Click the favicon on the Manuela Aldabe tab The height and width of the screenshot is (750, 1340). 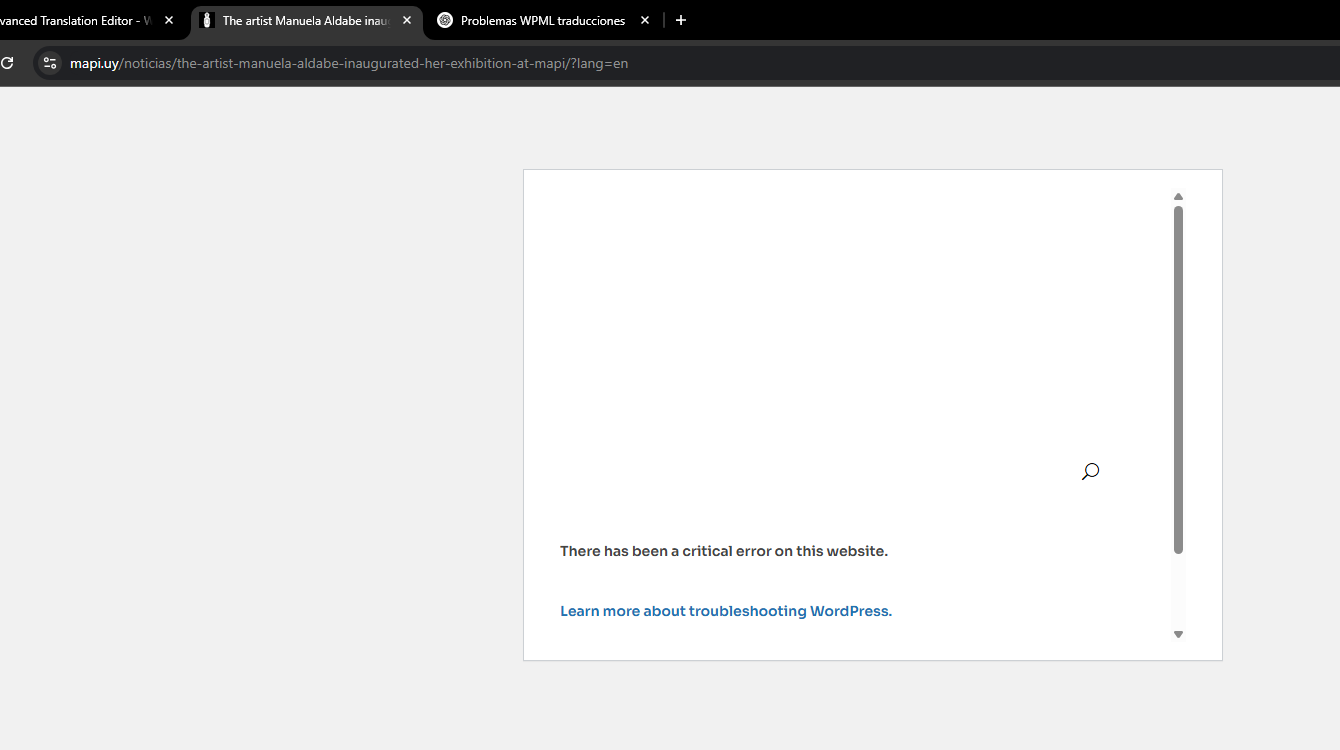click(x=207, y=20)
